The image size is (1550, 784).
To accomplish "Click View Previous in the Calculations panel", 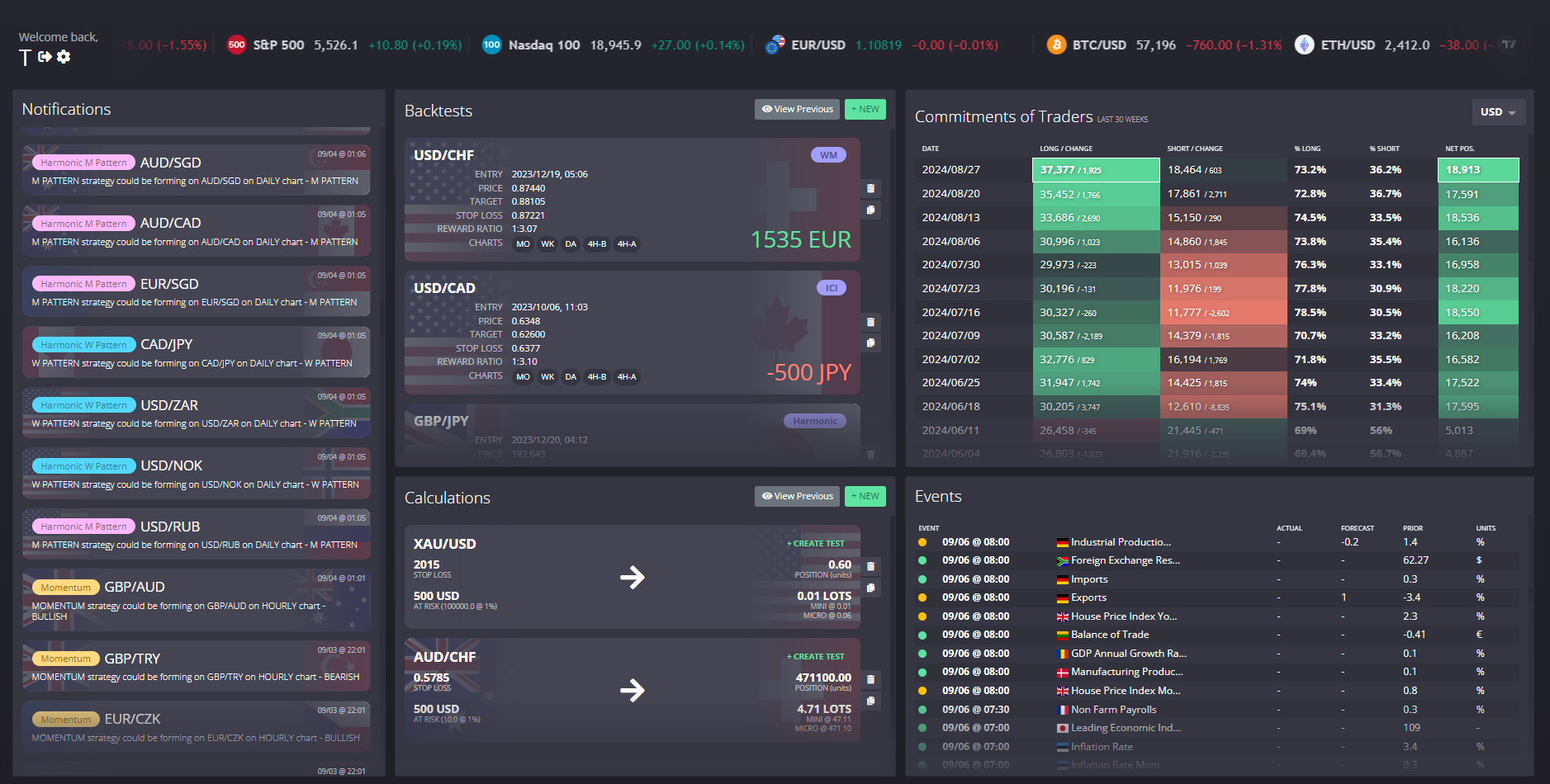I will pos(796,496).
